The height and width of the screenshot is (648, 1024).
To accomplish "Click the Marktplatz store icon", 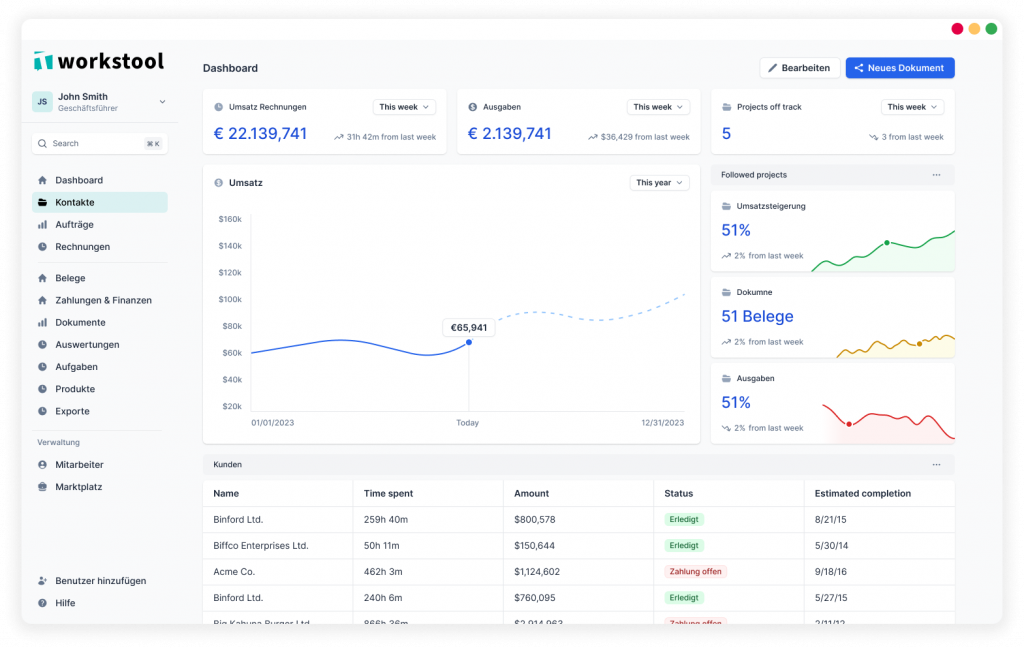I will pos(42,487).
